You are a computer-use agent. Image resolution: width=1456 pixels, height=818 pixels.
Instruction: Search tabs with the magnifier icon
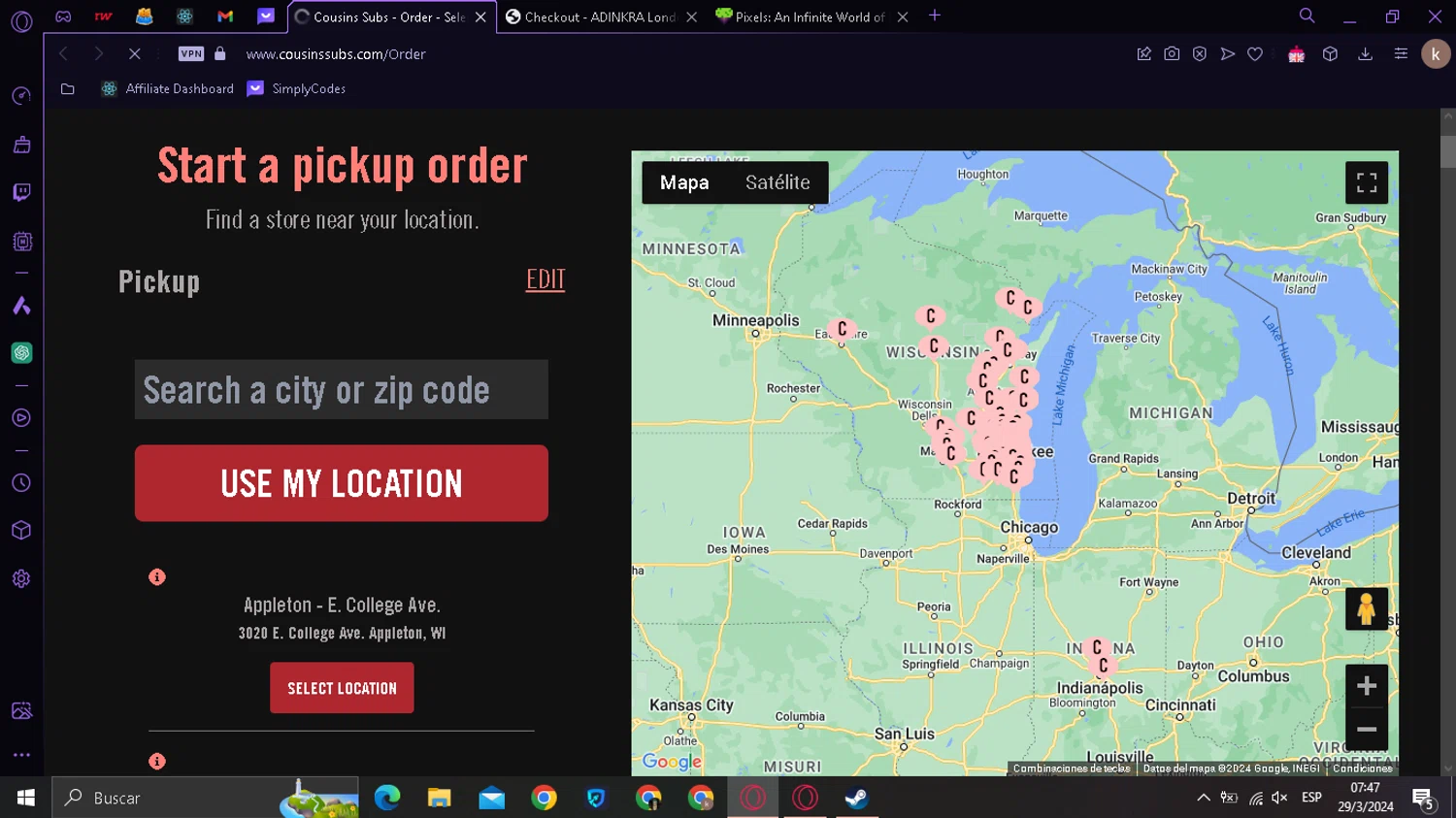(1307, 16)
